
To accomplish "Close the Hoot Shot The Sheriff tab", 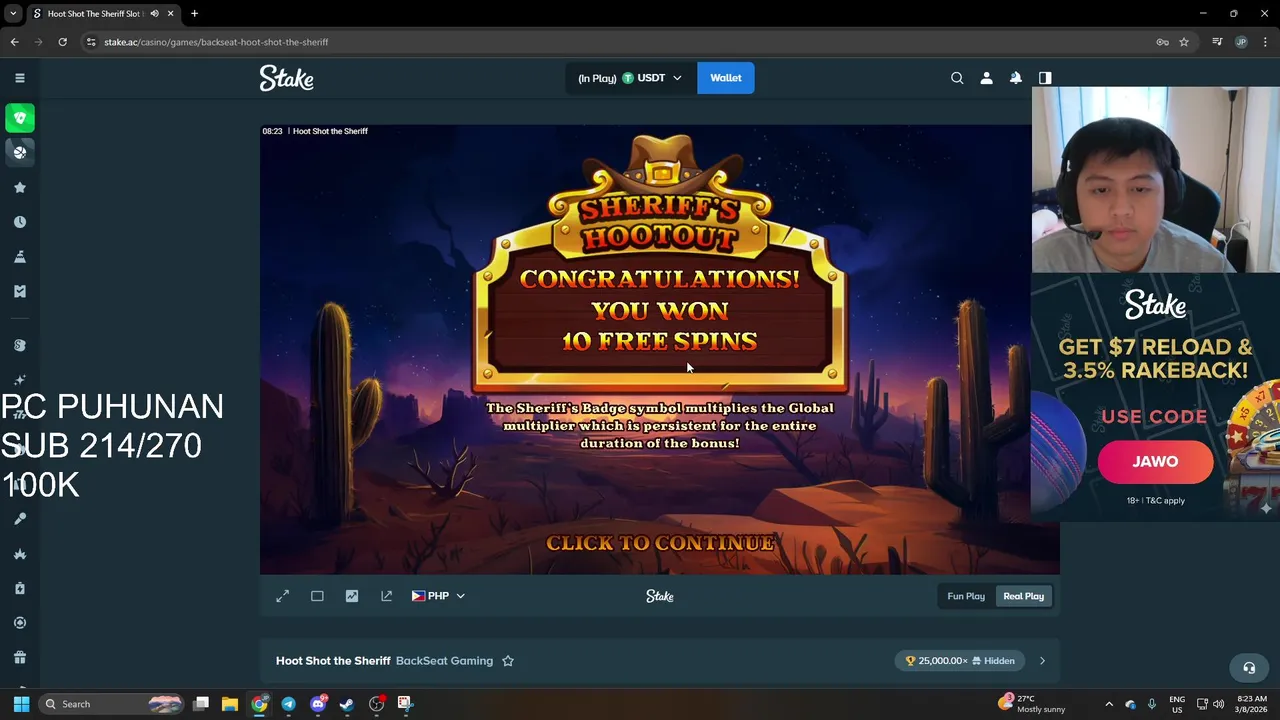I will click(171, 14).
